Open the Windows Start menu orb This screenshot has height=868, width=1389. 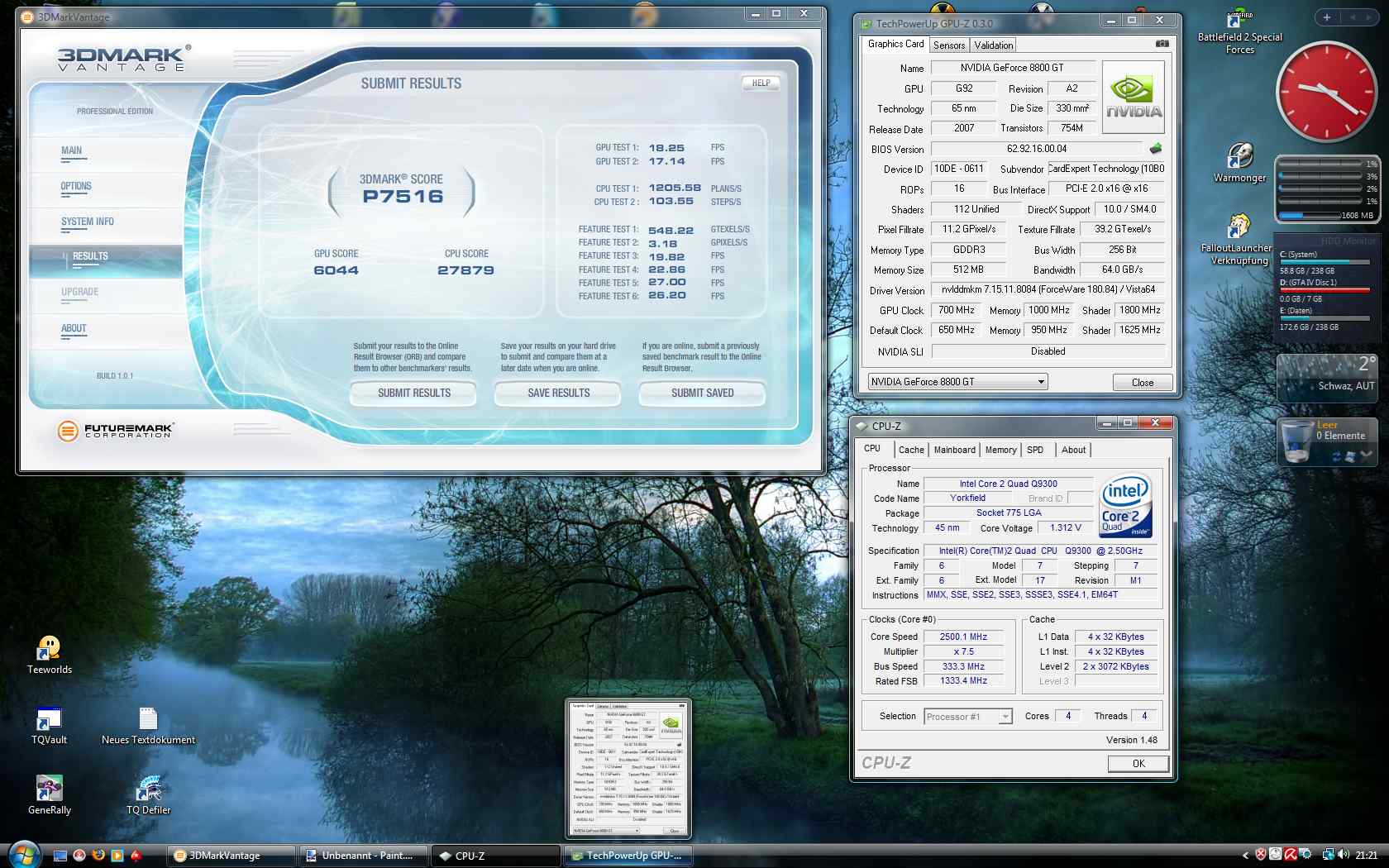click(23, 854)
